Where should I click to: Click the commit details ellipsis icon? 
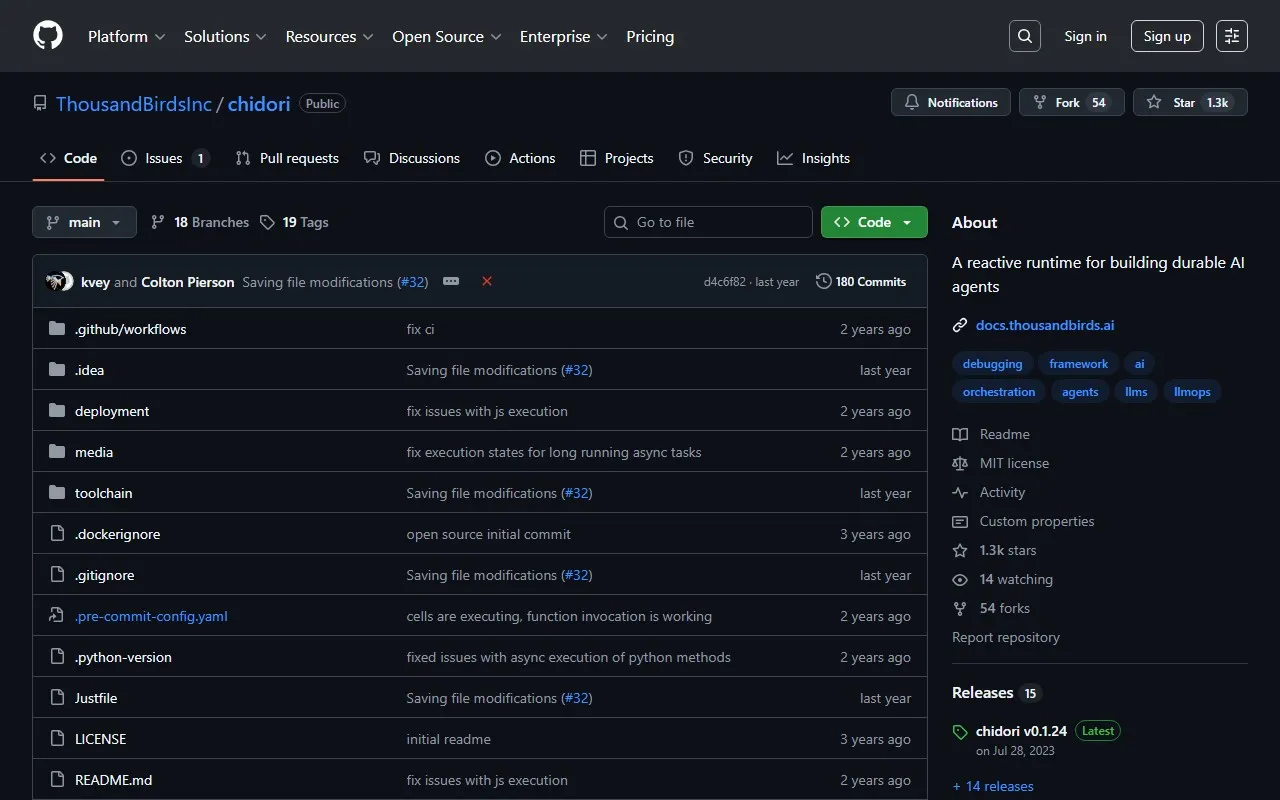pyautogui.click(x=451, y=282)
